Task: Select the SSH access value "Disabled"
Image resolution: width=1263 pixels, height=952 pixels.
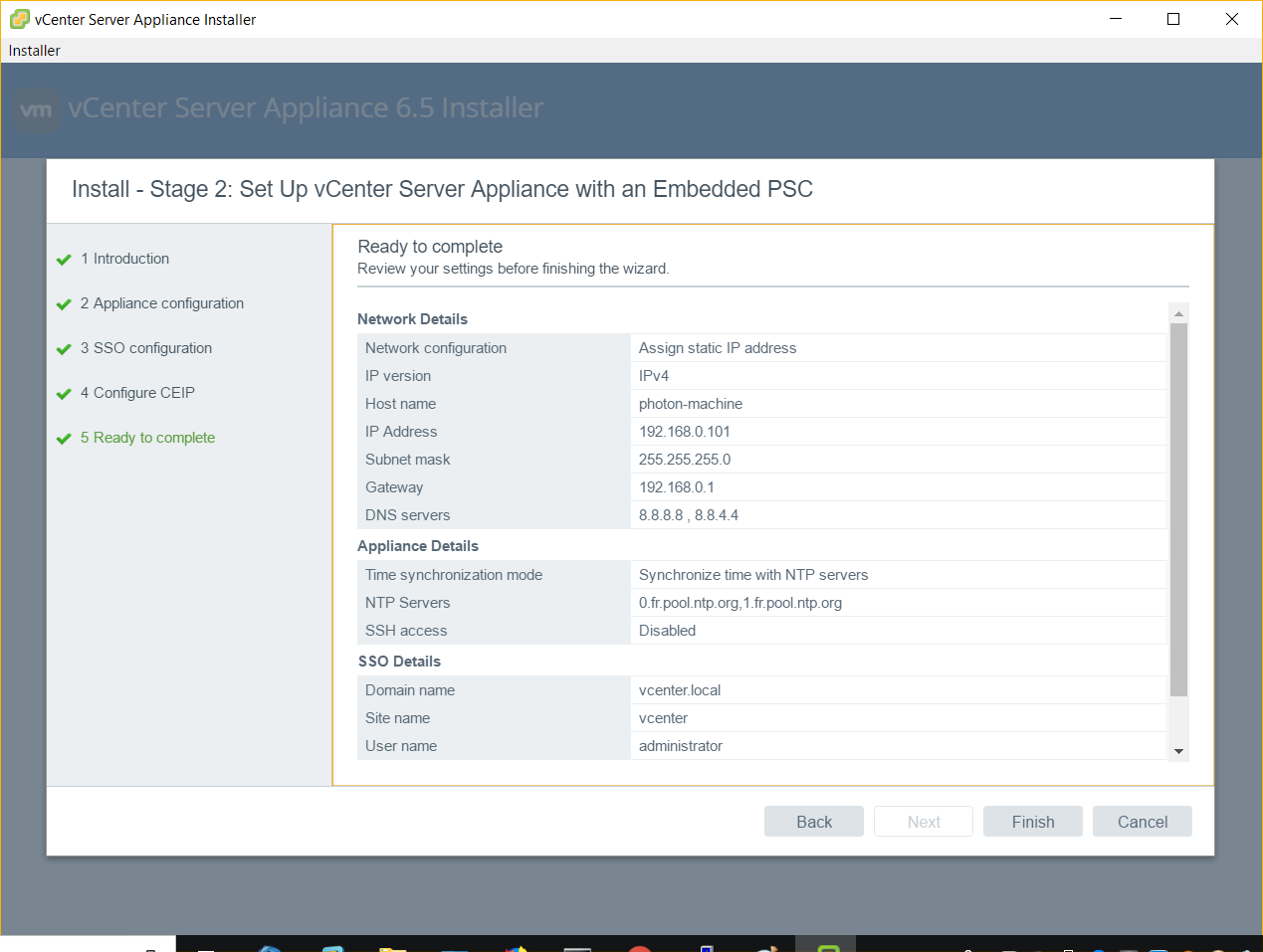Action: 668,631
